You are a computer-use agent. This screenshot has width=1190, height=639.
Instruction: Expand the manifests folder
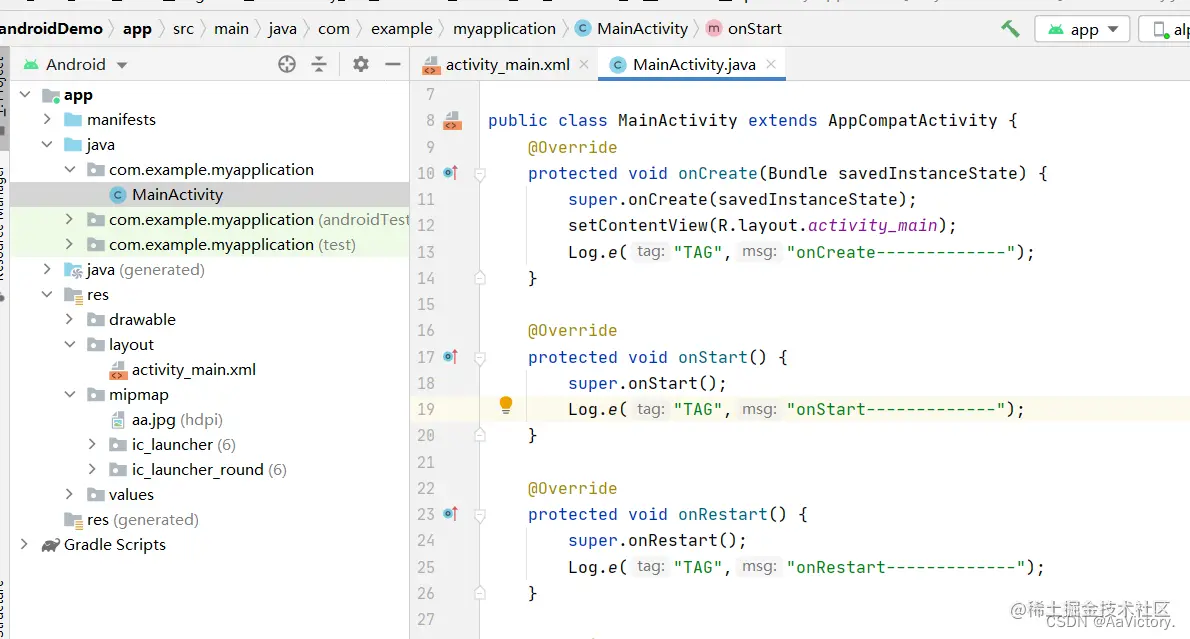coord(47,119)
